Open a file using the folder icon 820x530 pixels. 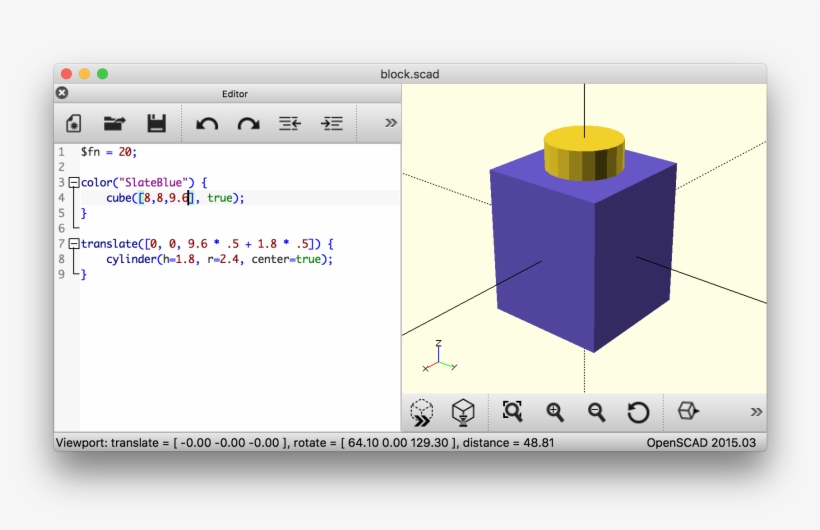click(115, 123)
